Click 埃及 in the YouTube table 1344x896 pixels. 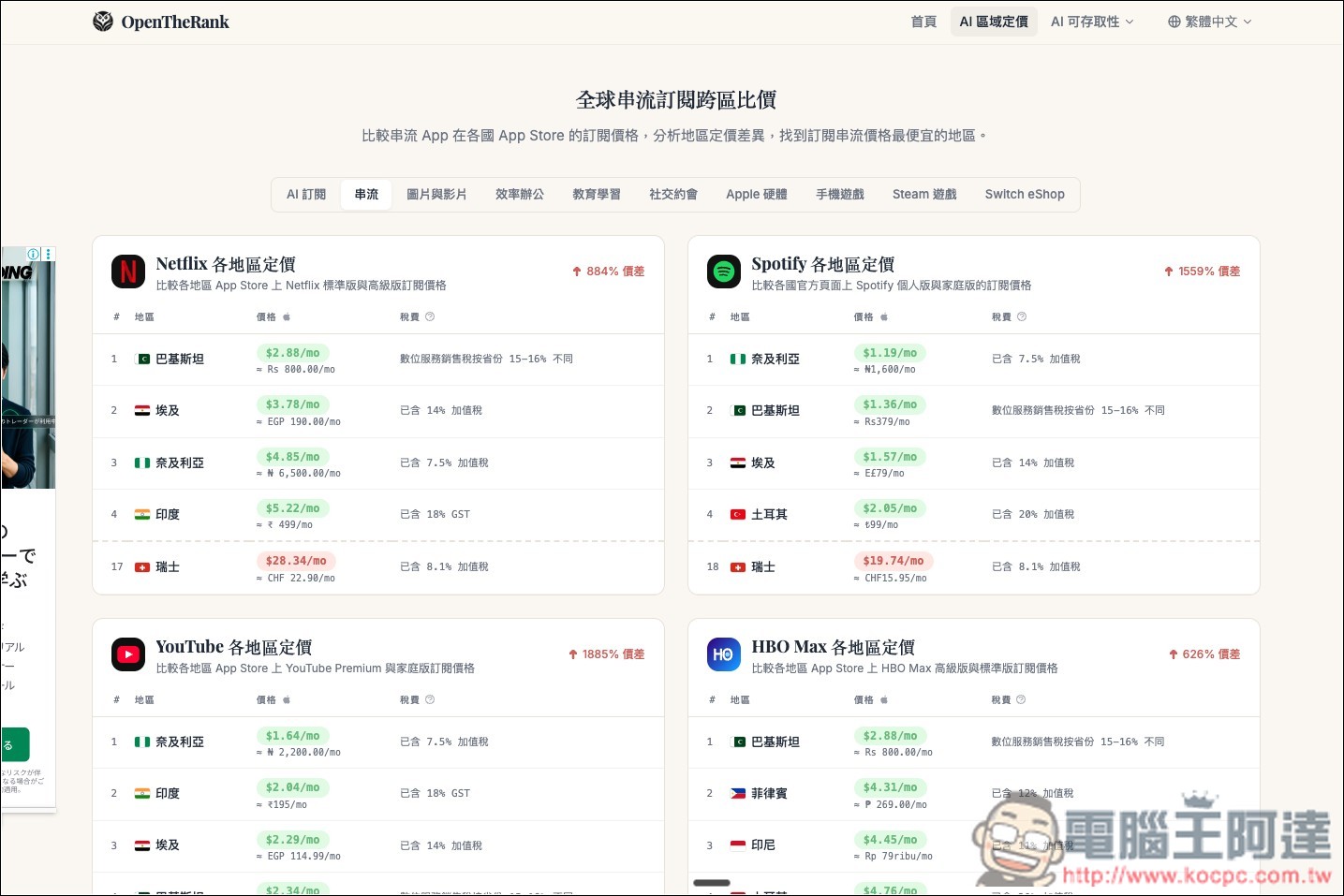168,845
